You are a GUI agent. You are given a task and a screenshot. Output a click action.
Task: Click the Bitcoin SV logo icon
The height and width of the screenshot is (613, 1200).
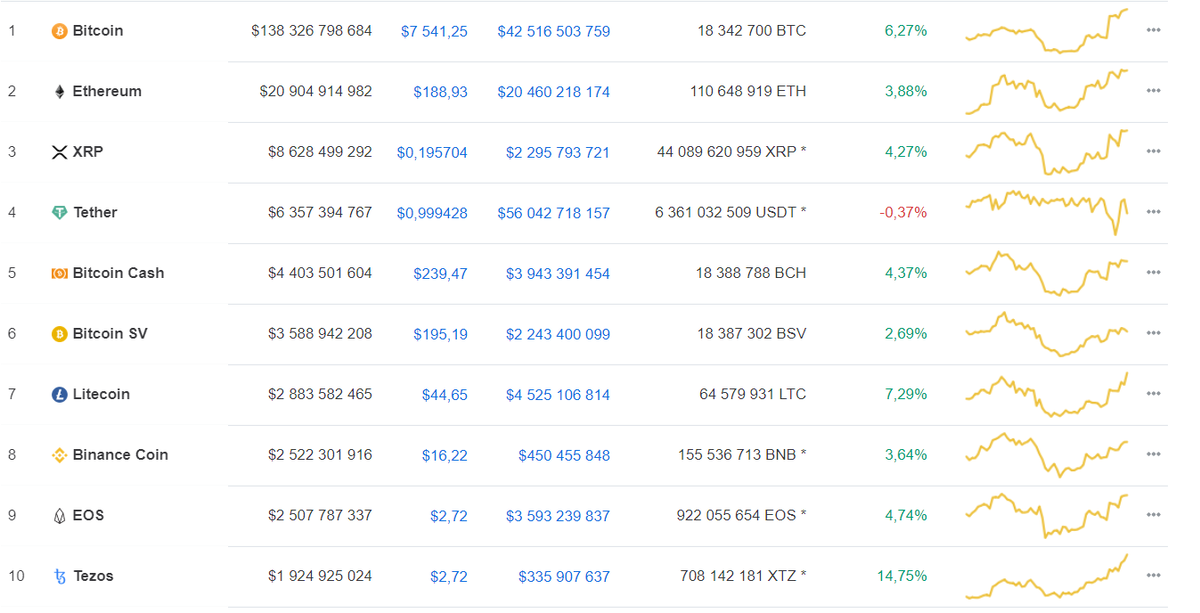[60, 334]
